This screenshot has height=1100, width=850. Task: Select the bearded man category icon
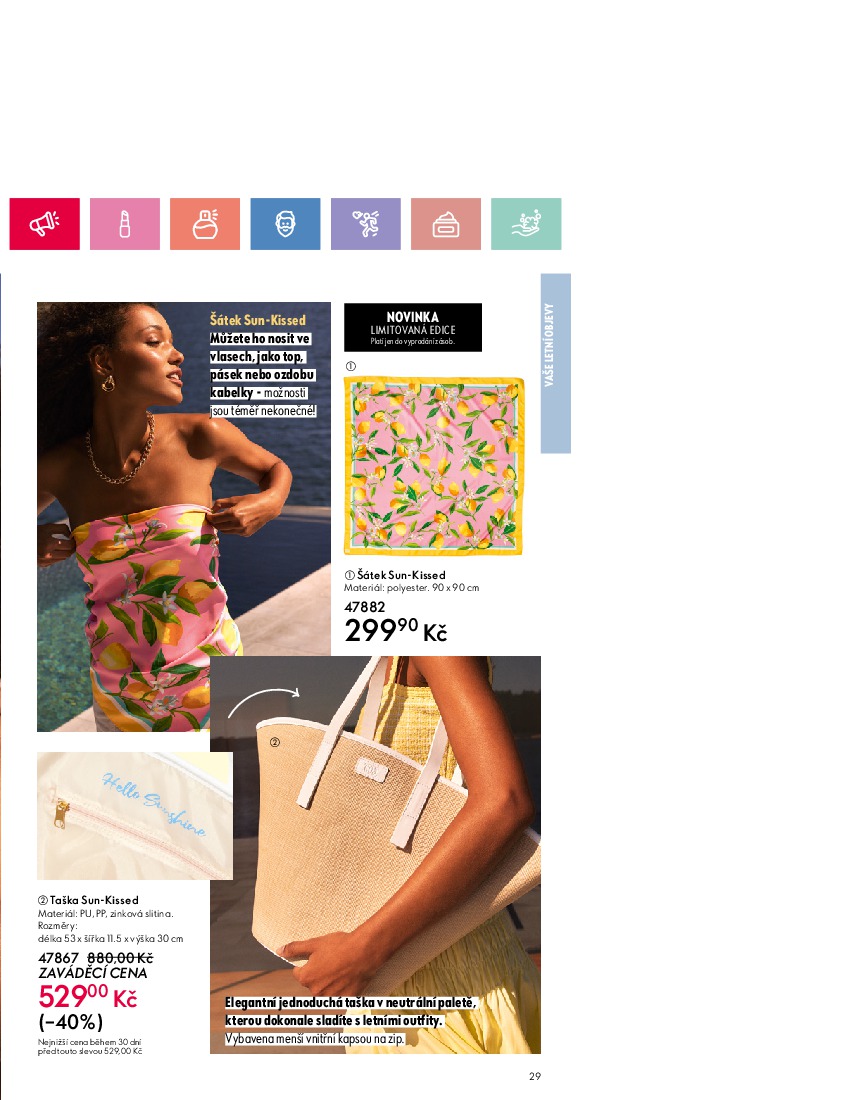tap(285, 224)
